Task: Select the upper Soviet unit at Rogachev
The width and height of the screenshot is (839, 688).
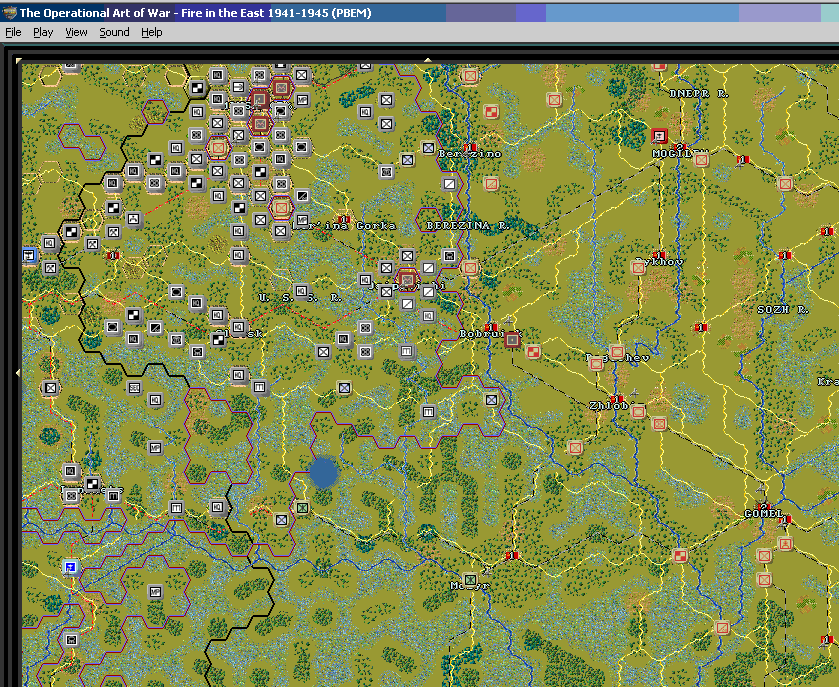Action: pyautogui.click(x=617, y=351)
